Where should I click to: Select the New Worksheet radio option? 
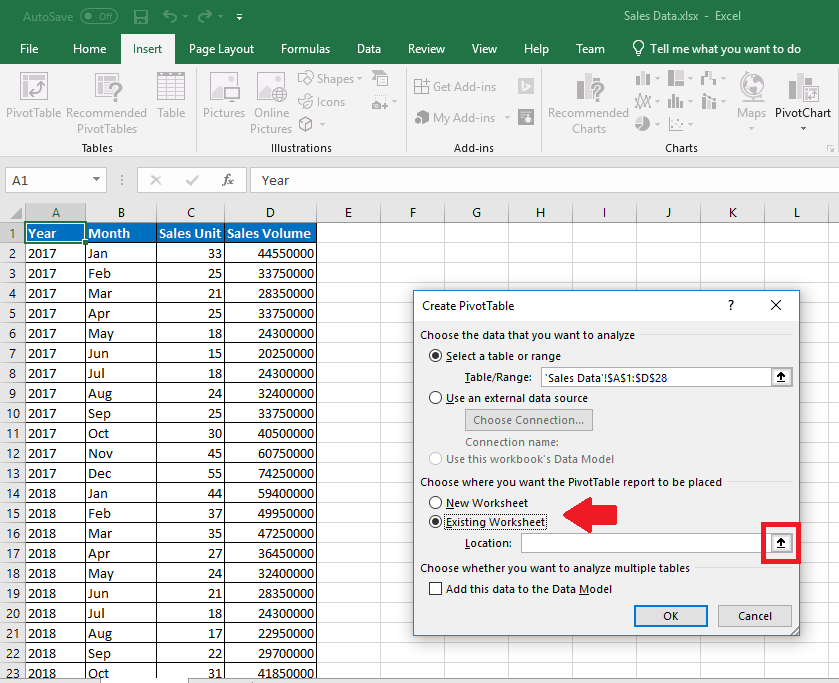coord(435,503)
